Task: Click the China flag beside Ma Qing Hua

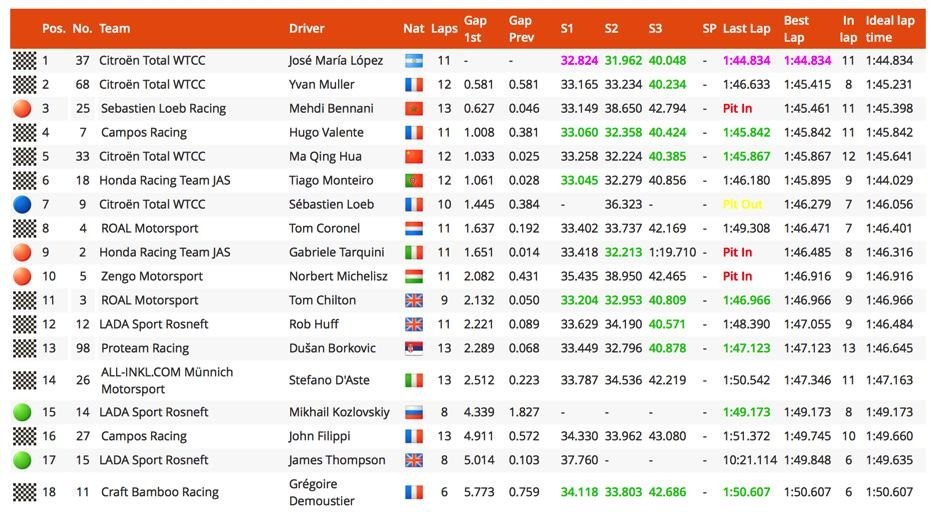Action: tap(414, 157)
